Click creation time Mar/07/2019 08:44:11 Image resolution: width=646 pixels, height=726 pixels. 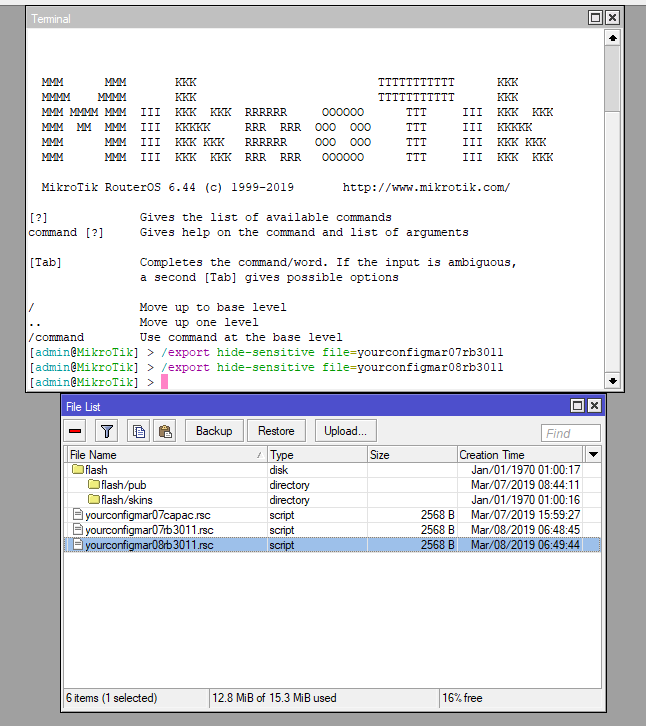[x=525, y=485]
